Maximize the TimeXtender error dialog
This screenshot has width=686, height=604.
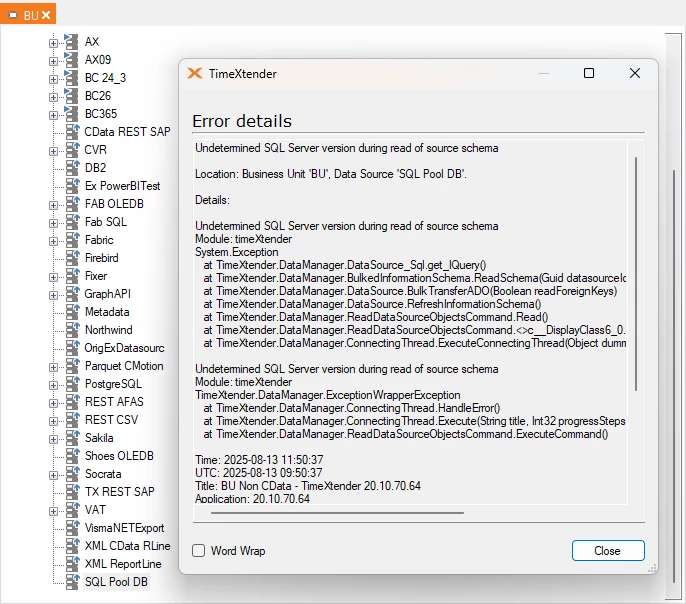tap(589, 73)
